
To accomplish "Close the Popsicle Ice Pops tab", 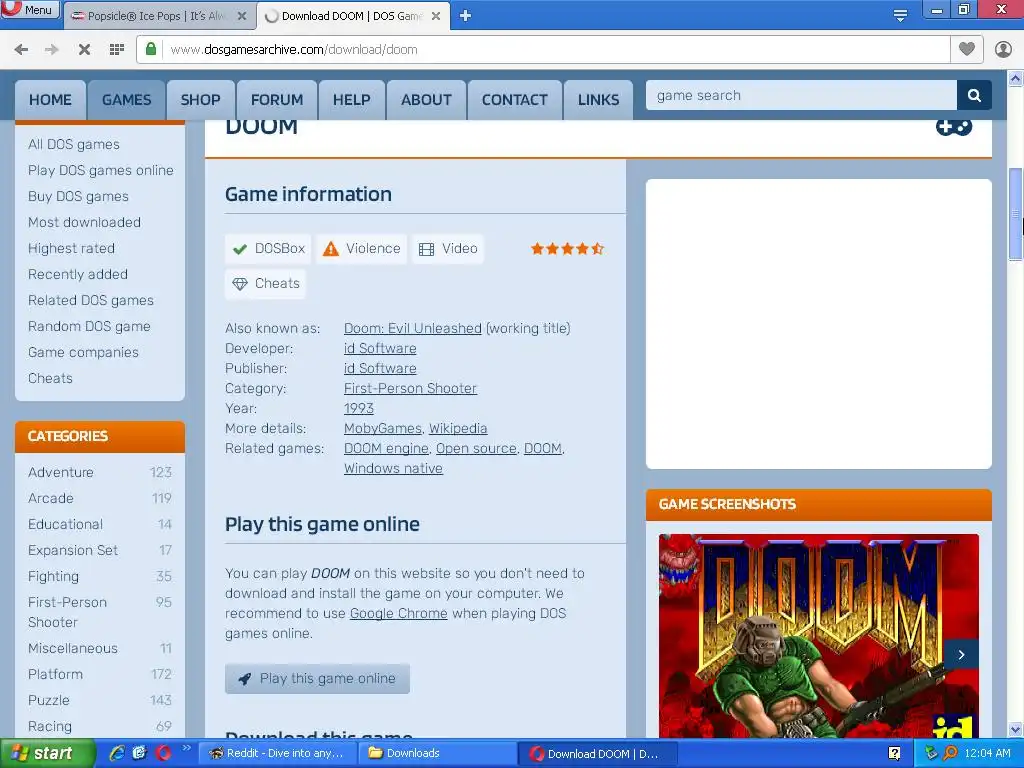I will point(242,16).
